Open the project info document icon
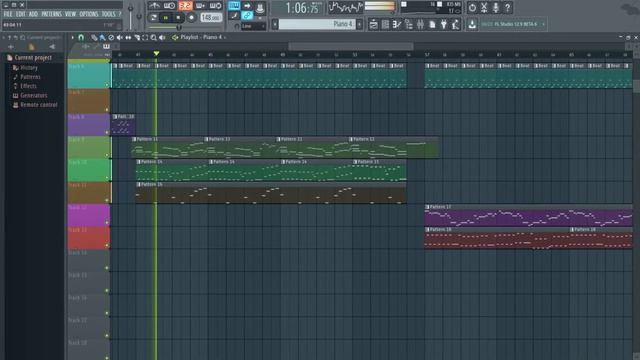The image size is (640, 360). (432, 24)
